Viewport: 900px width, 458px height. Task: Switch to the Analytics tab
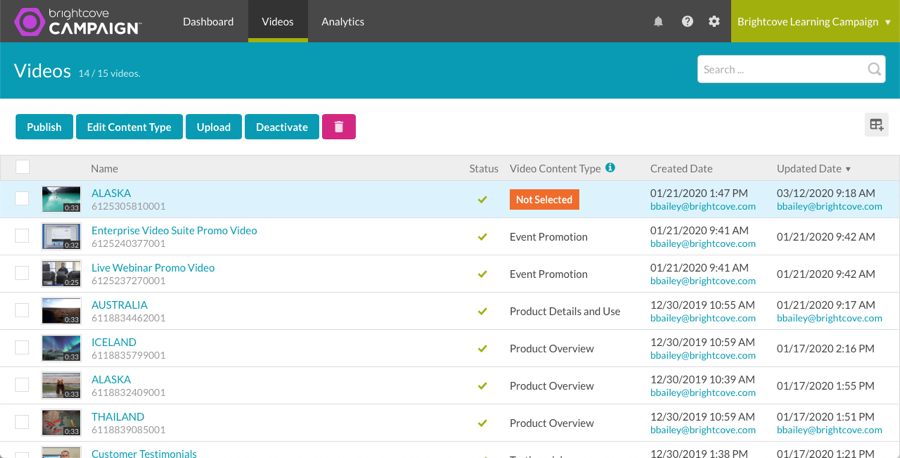[x=343, y=21]
